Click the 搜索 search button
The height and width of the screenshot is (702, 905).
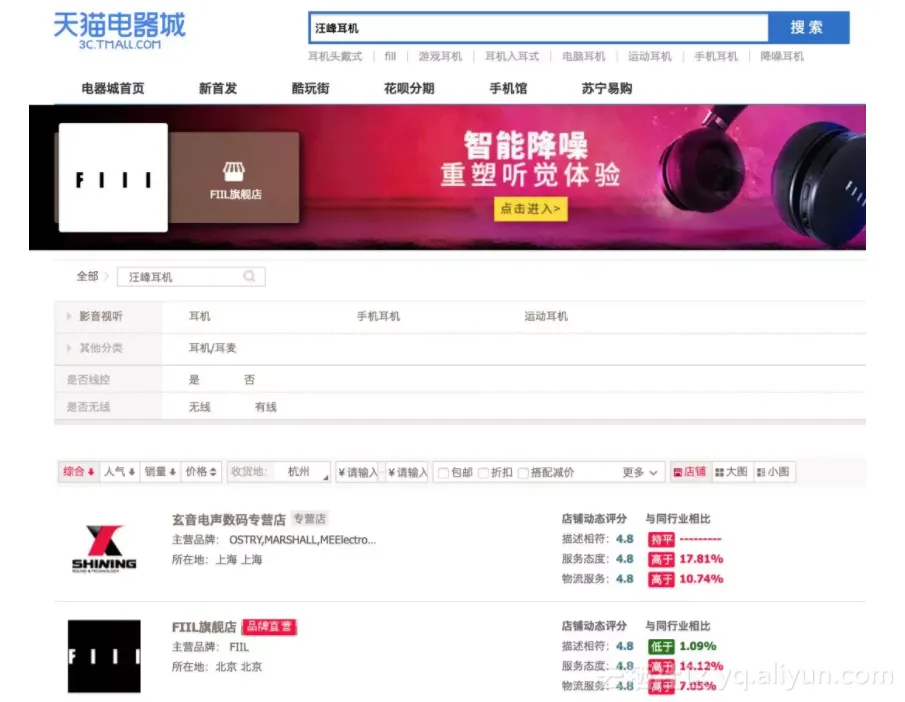[x=808, y=27]
